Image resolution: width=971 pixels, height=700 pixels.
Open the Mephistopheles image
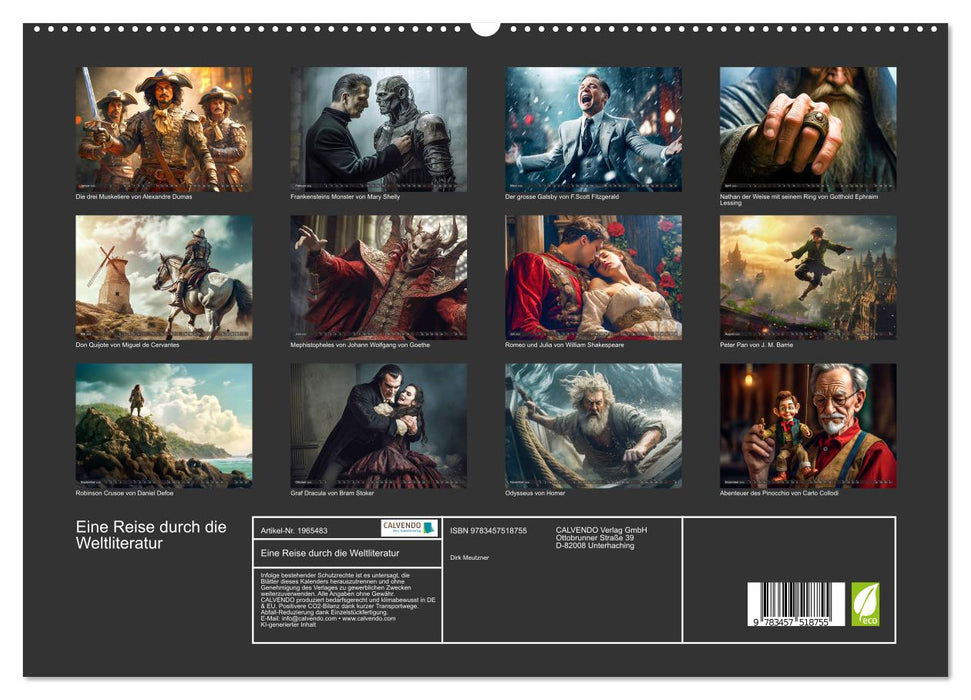pyautogui.click(x=378, y=277)
